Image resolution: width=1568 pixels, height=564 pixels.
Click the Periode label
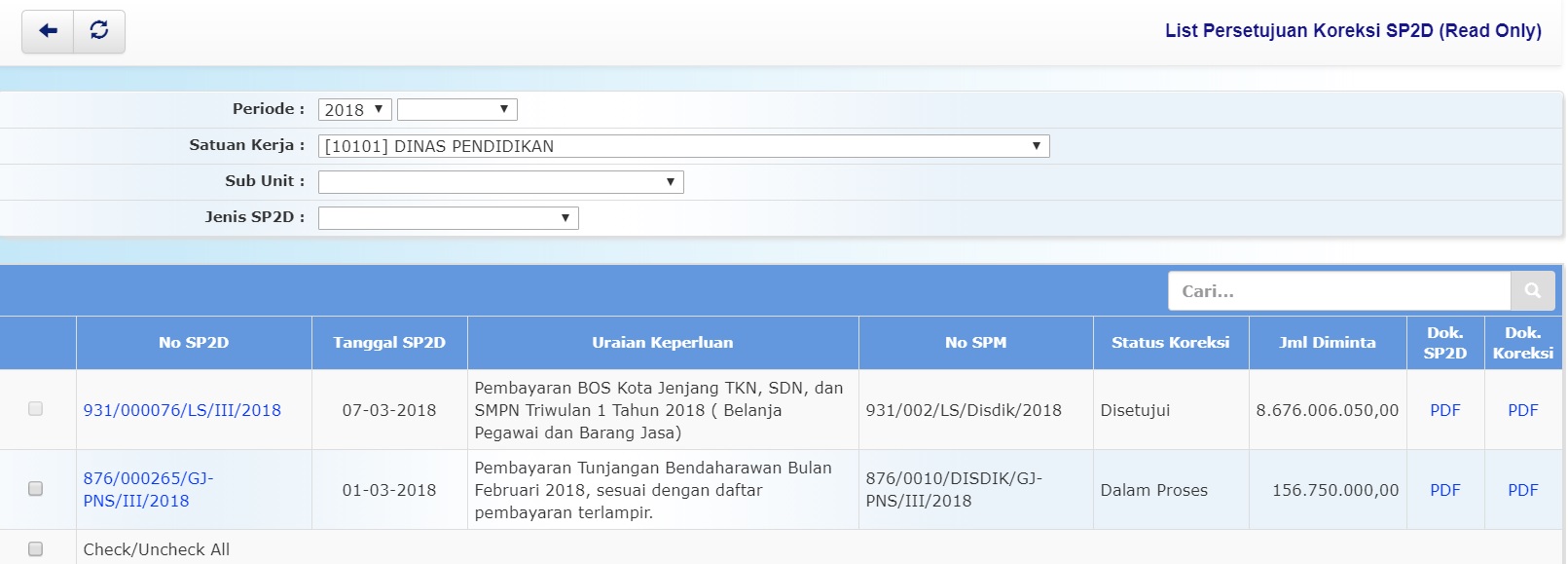point(269,109)
